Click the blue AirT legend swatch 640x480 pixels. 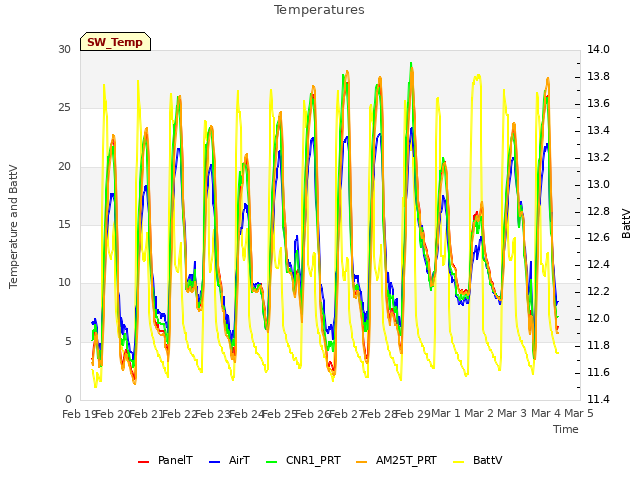[x=214, y=462]
